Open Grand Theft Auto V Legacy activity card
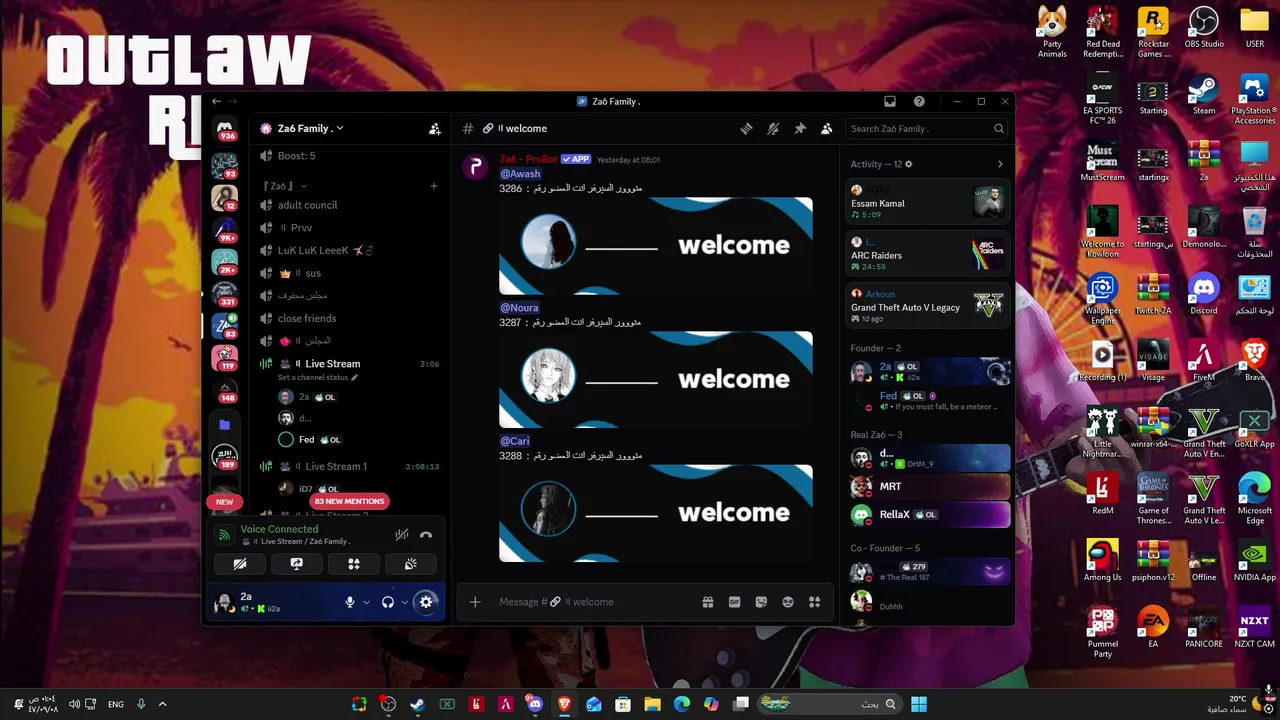 point(927,307)
